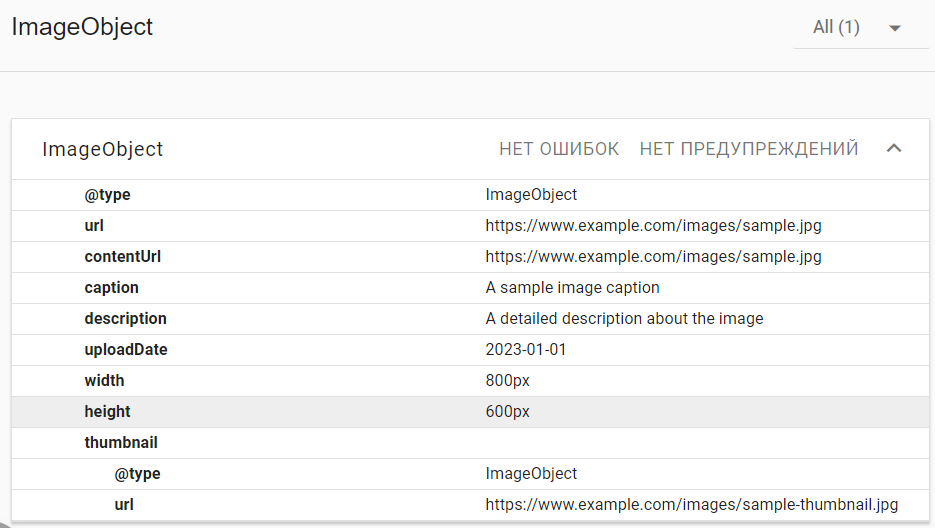Click the ImageObject page heading

tap(82, 27)
